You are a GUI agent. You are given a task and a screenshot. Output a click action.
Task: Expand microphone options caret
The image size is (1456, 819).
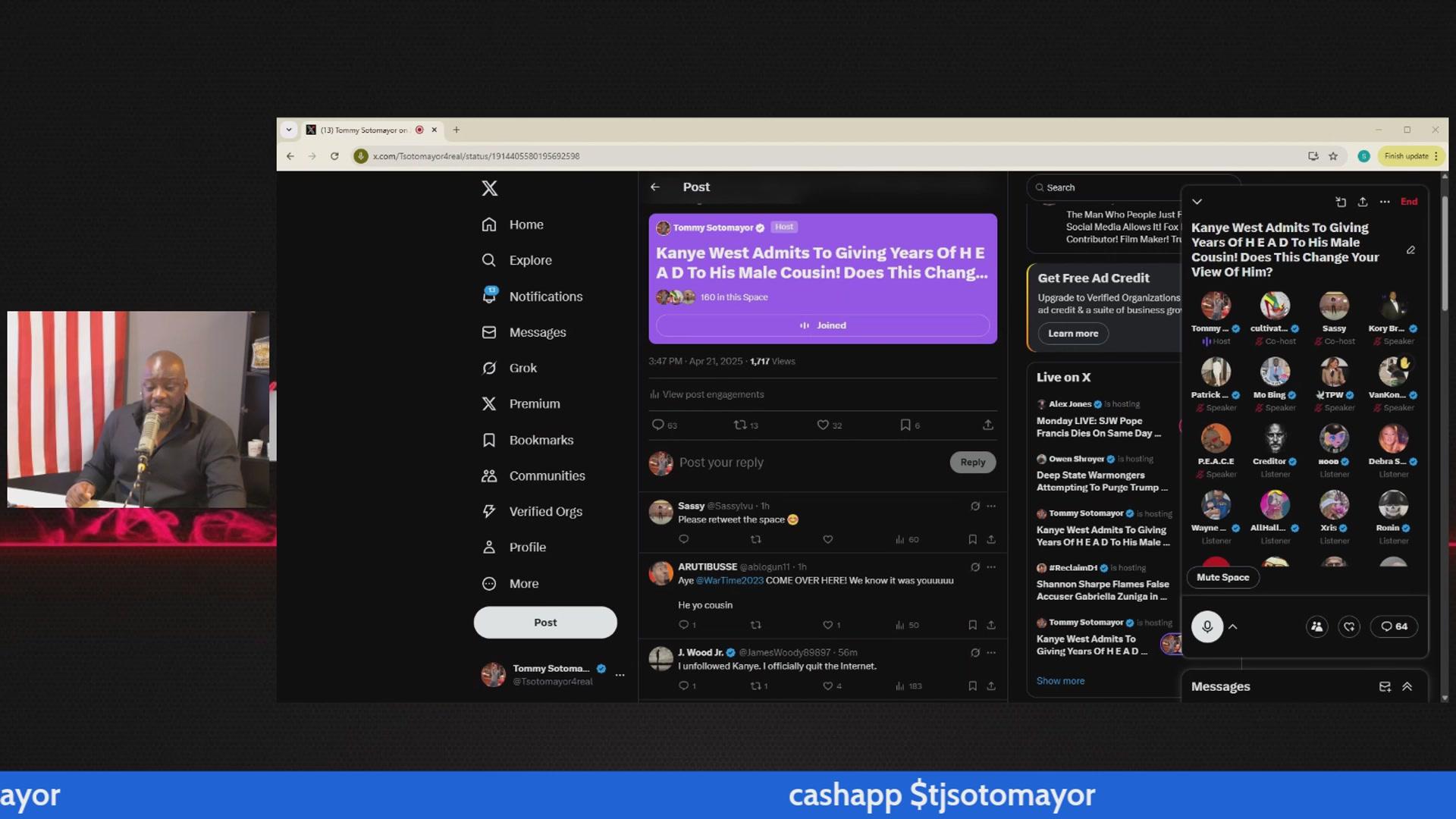[1233, 626]
